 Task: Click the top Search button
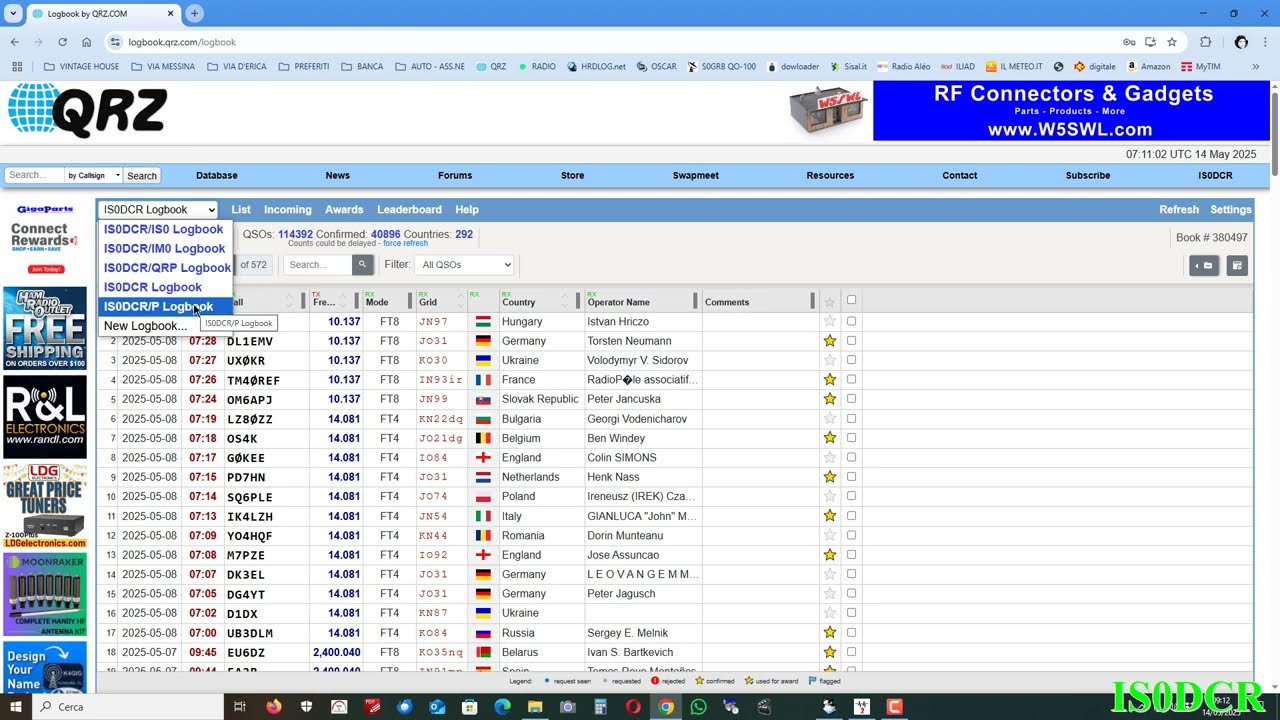click(142, 175)
